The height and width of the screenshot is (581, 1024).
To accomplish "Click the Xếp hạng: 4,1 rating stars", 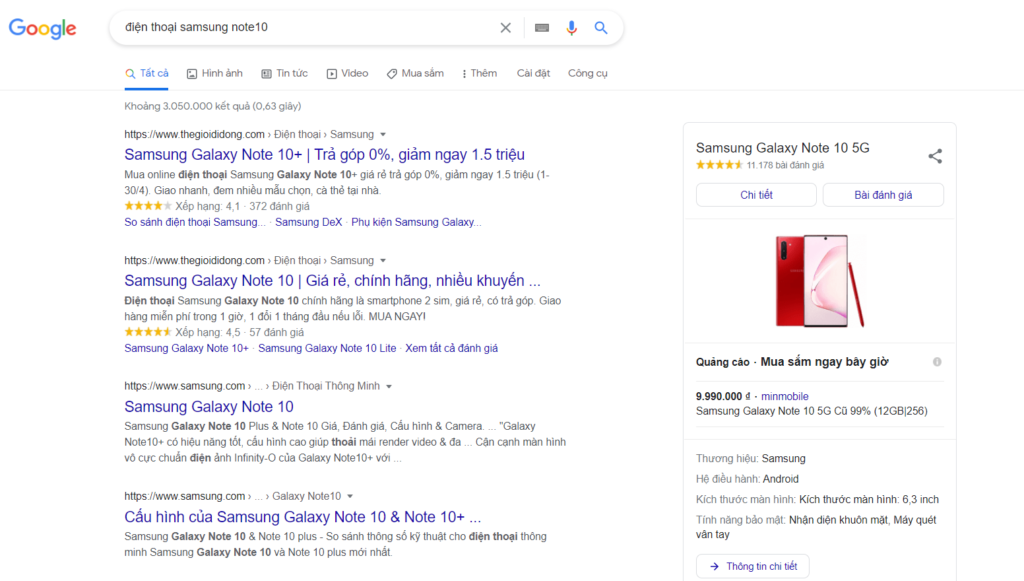I will pyautogui.click(x=148, y=206).
